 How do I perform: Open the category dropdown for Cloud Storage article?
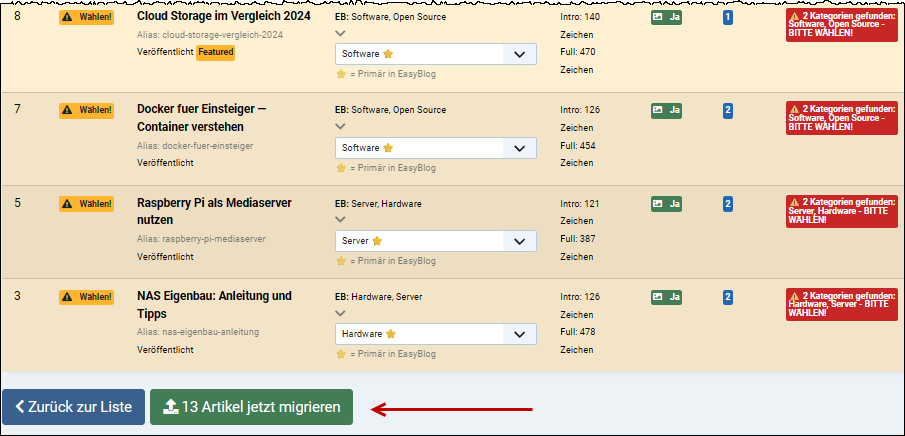tap(436, 54)
